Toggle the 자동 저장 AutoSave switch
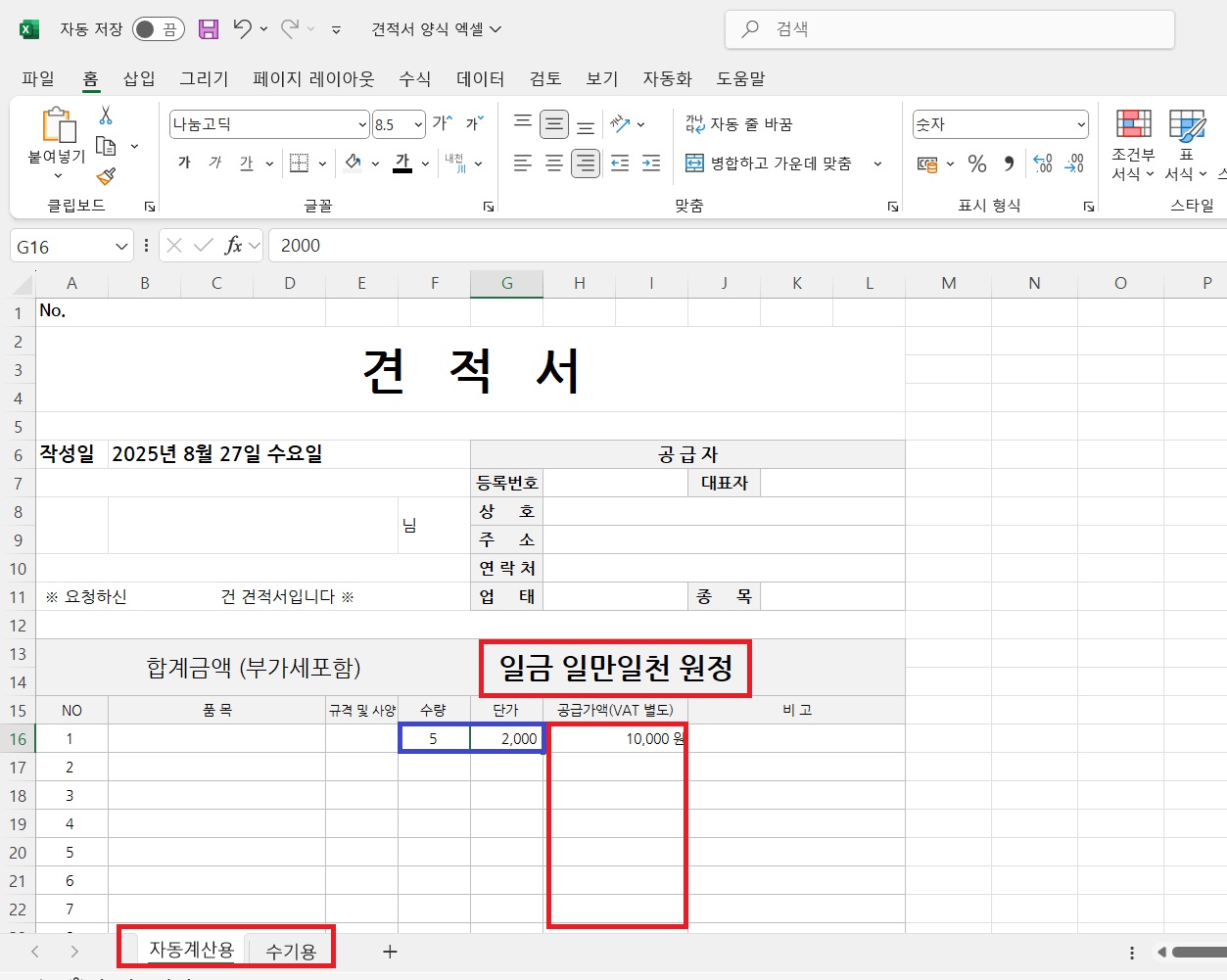 point(159,29)
